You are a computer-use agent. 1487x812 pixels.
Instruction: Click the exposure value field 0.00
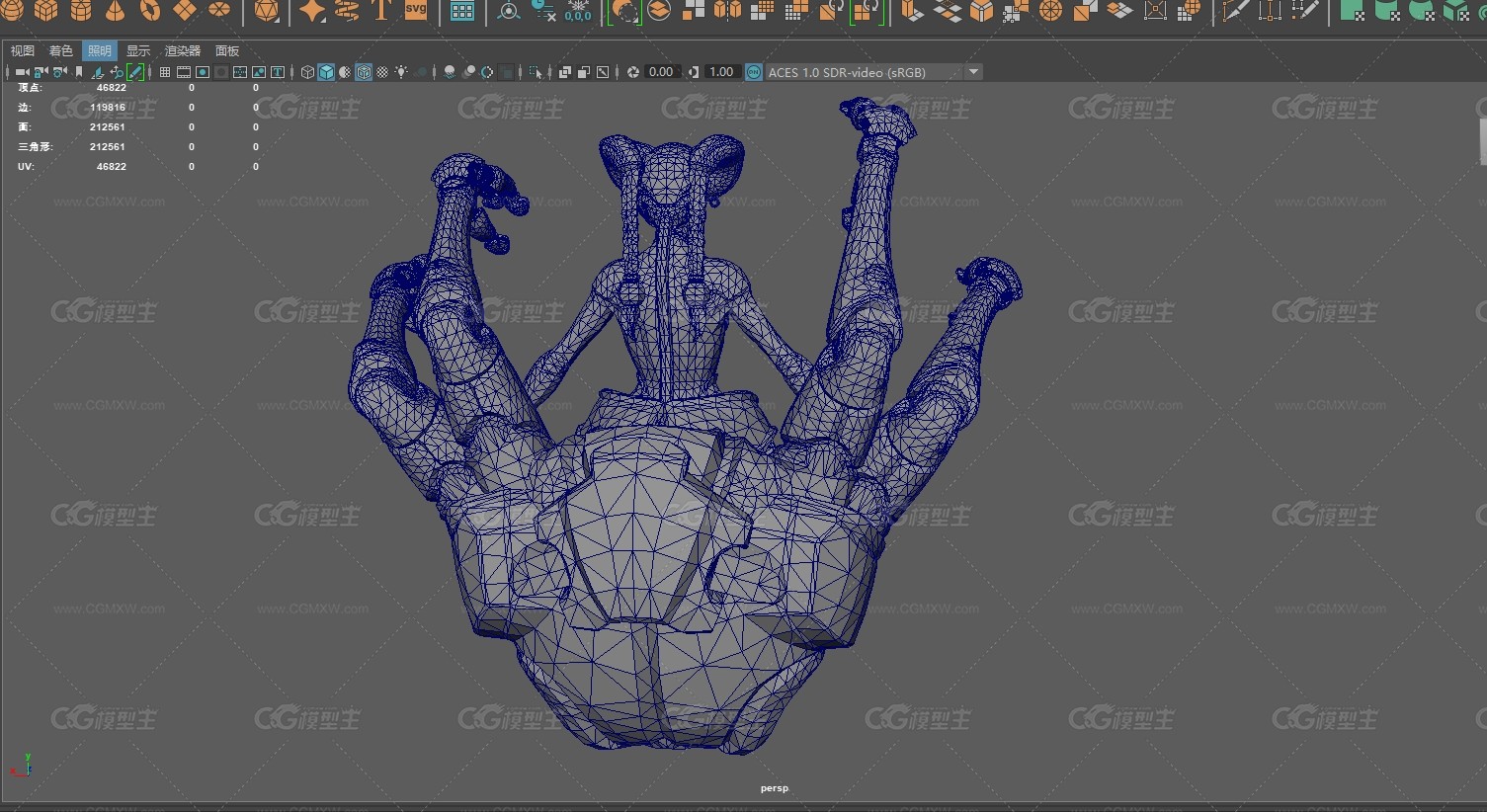661,72
